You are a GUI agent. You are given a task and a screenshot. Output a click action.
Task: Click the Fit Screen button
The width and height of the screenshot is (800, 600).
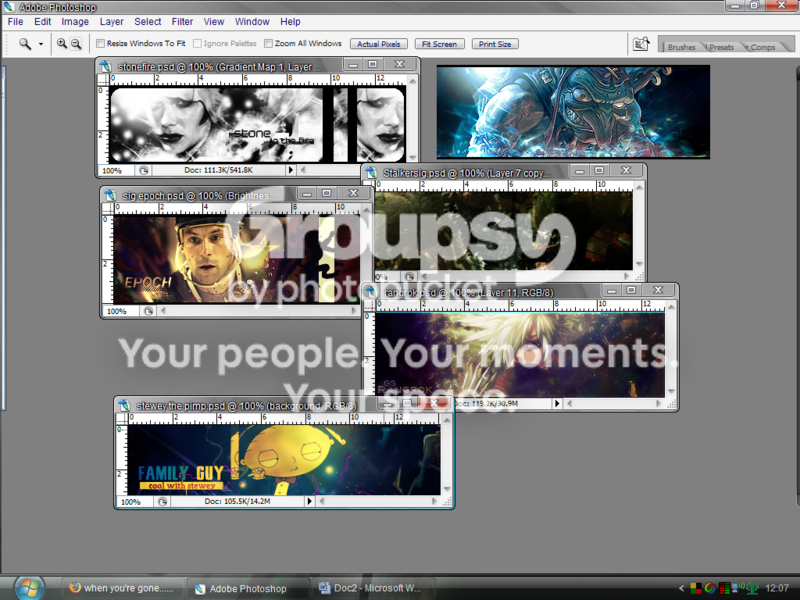(439, 44)
